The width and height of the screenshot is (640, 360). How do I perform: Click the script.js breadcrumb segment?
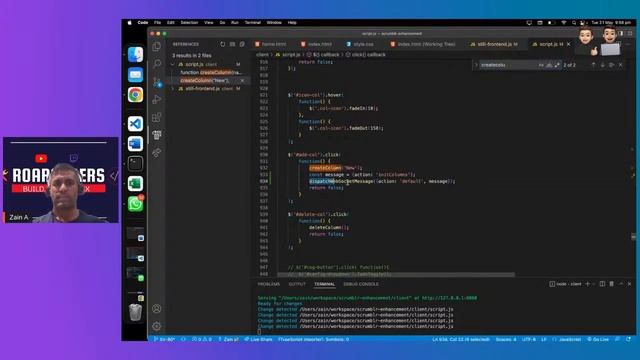pyautogui.click(x=288, y=55)
